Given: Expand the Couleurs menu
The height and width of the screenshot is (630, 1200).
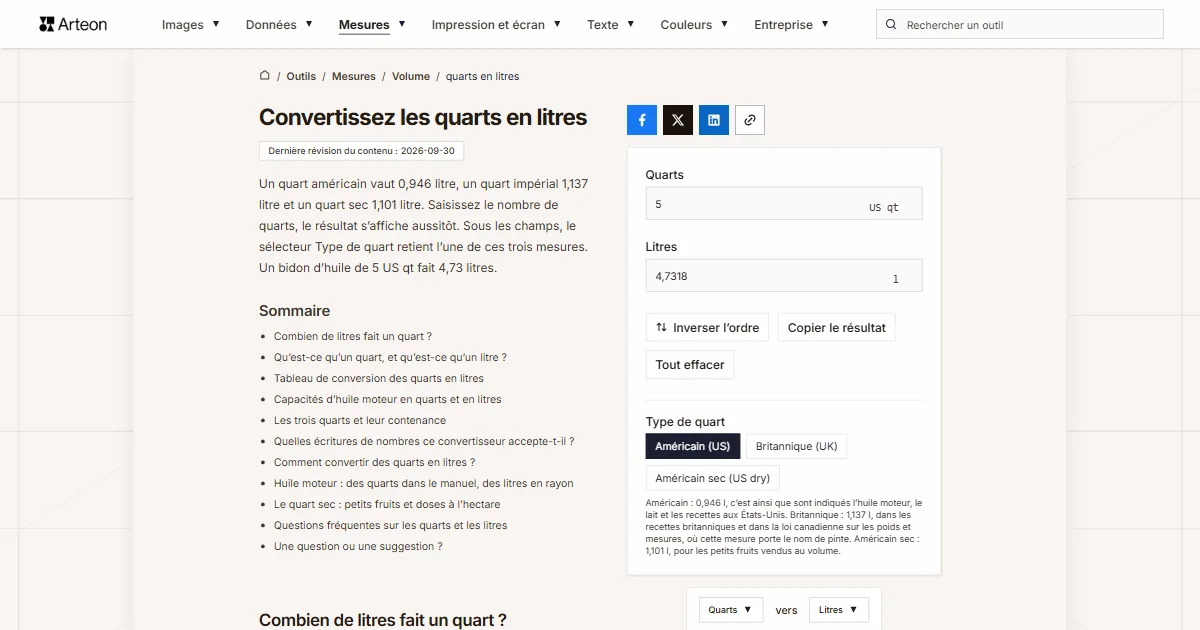Looking at the screenshot, I should (694, 25).
